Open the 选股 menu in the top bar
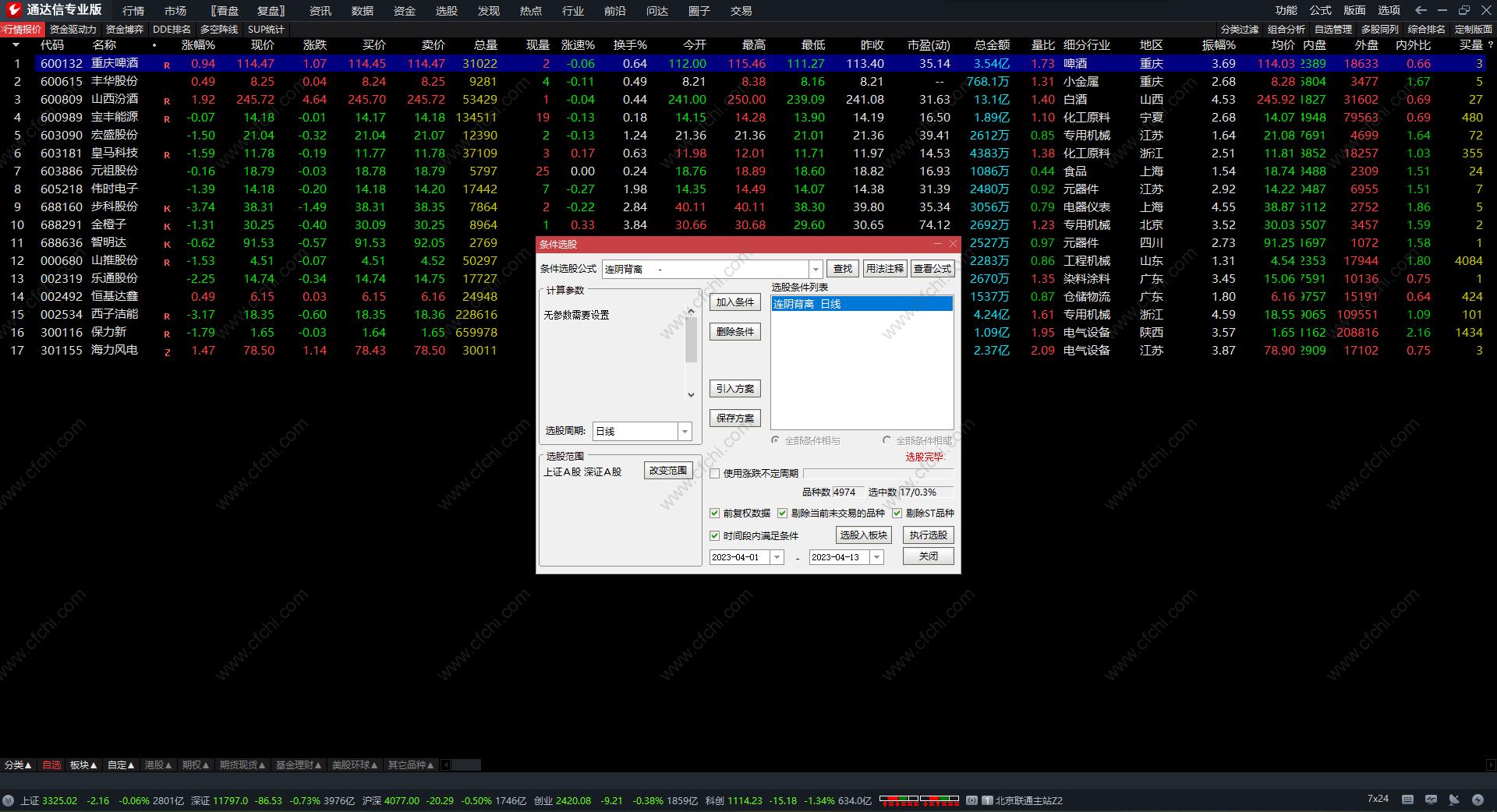This screenshot has height=812, width=1497. coord(446,11)
